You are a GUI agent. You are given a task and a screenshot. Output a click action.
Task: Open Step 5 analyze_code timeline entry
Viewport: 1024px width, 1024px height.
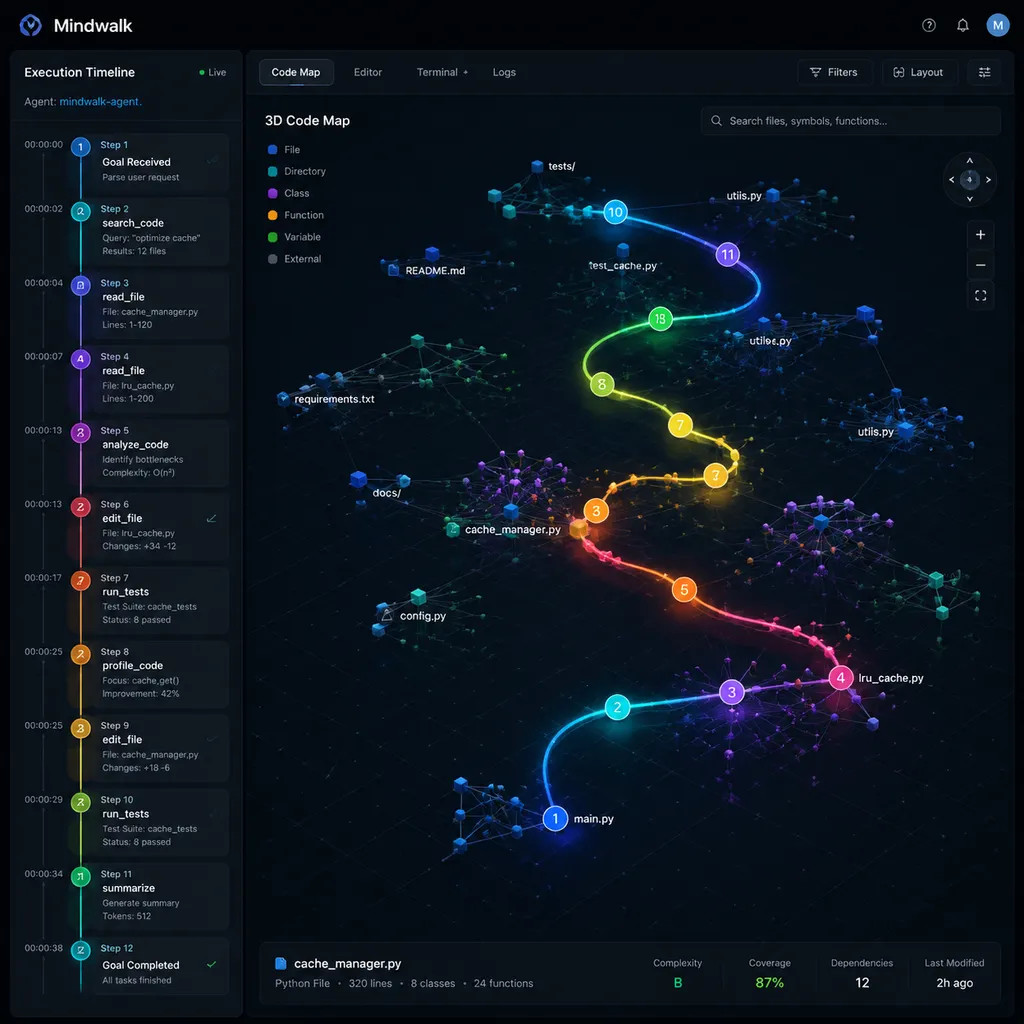click(161, 451)
